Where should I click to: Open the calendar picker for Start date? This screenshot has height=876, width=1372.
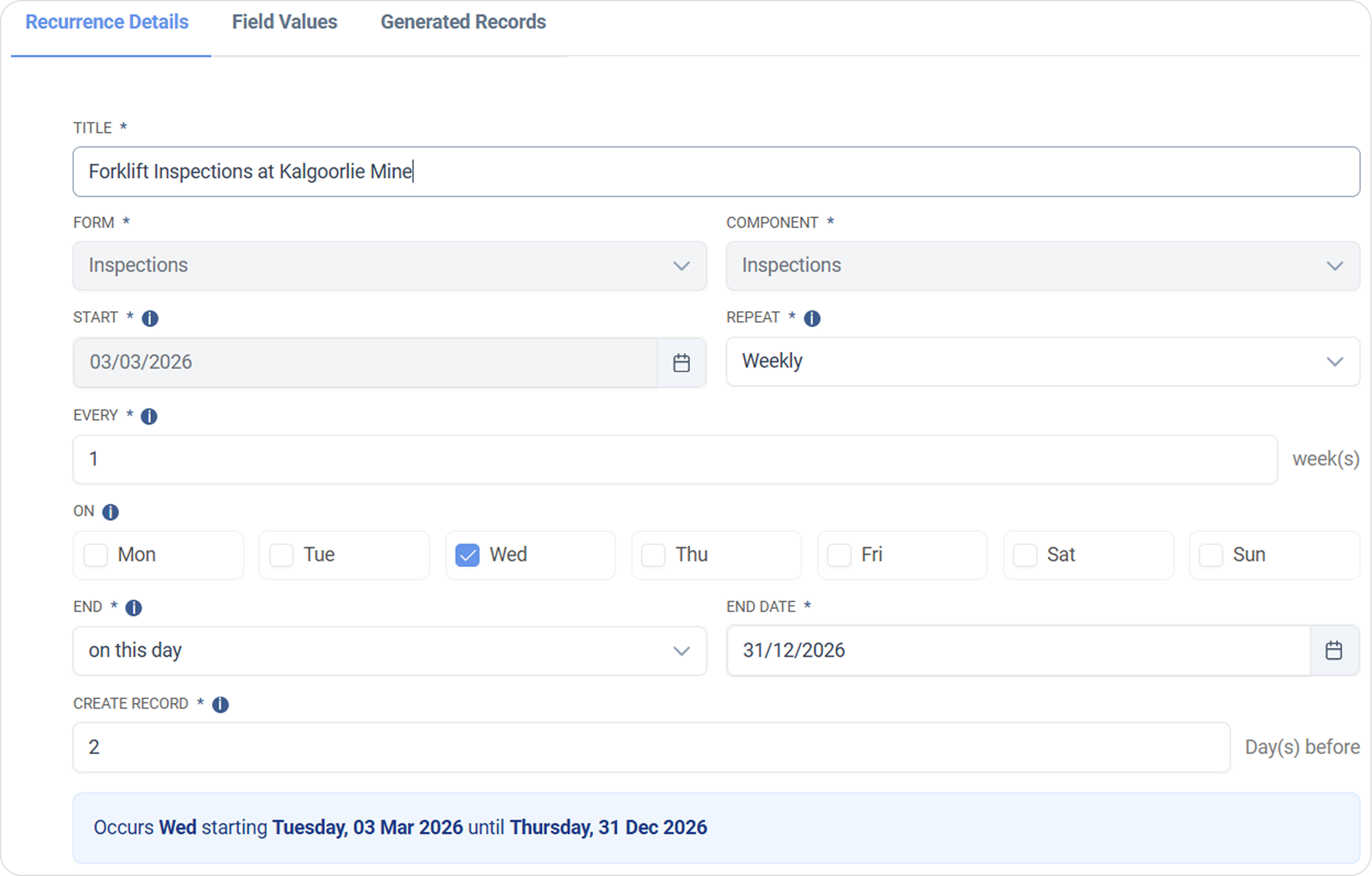point(681,363)
